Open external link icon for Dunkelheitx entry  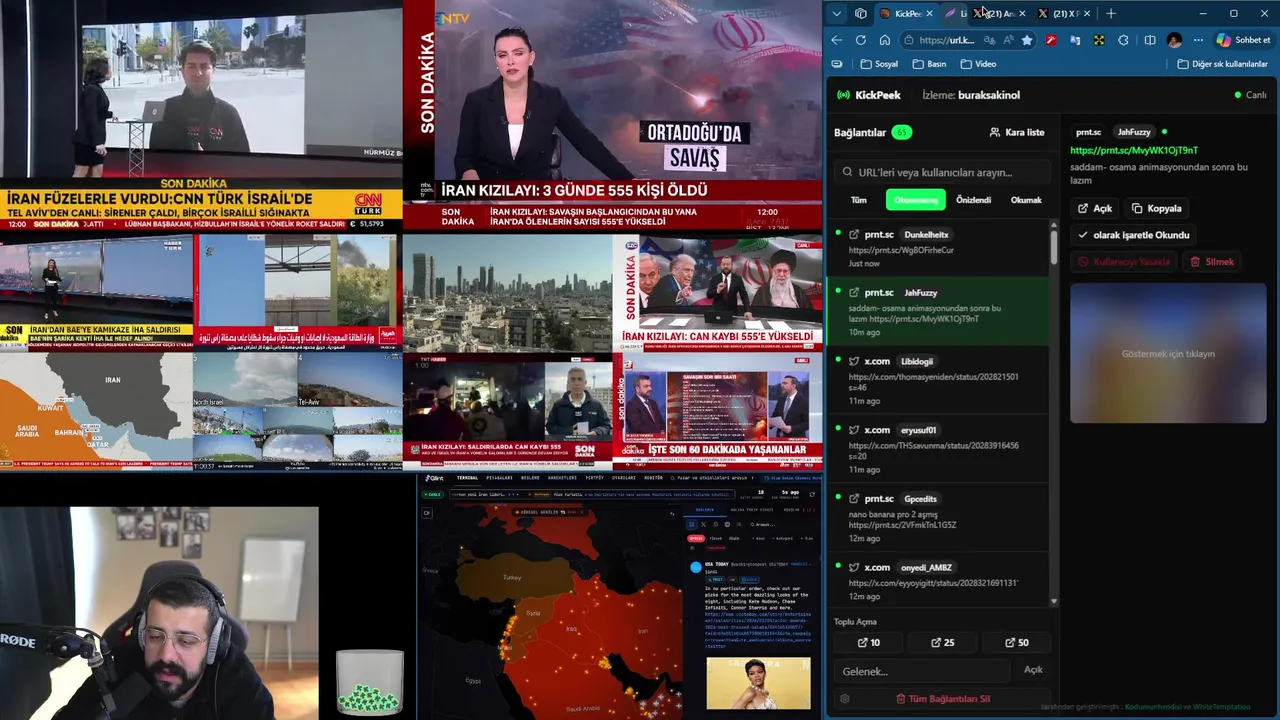(854, 235)
